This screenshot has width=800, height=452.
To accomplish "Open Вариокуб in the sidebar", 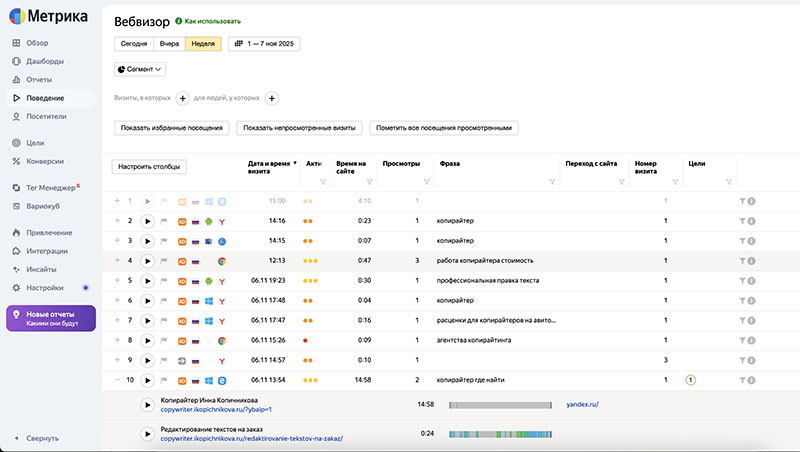I will pyautogui.click(x=43, y=206).
